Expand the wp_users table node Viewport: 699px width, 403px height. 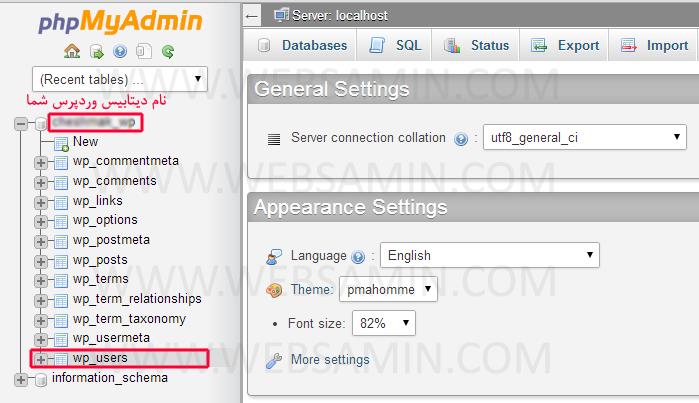41,359
